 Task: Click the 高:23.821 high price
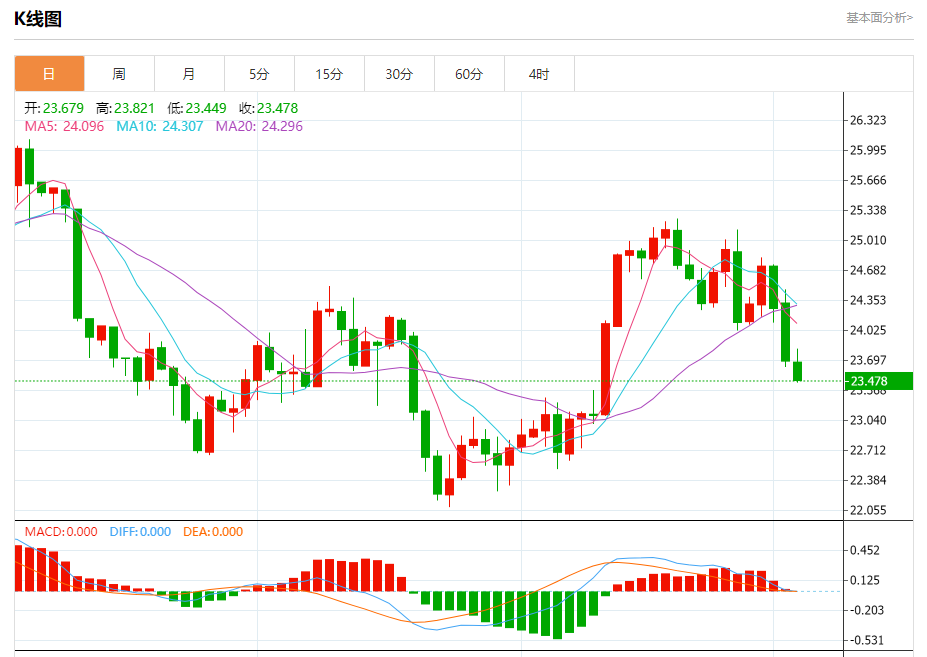pos(125,108)
